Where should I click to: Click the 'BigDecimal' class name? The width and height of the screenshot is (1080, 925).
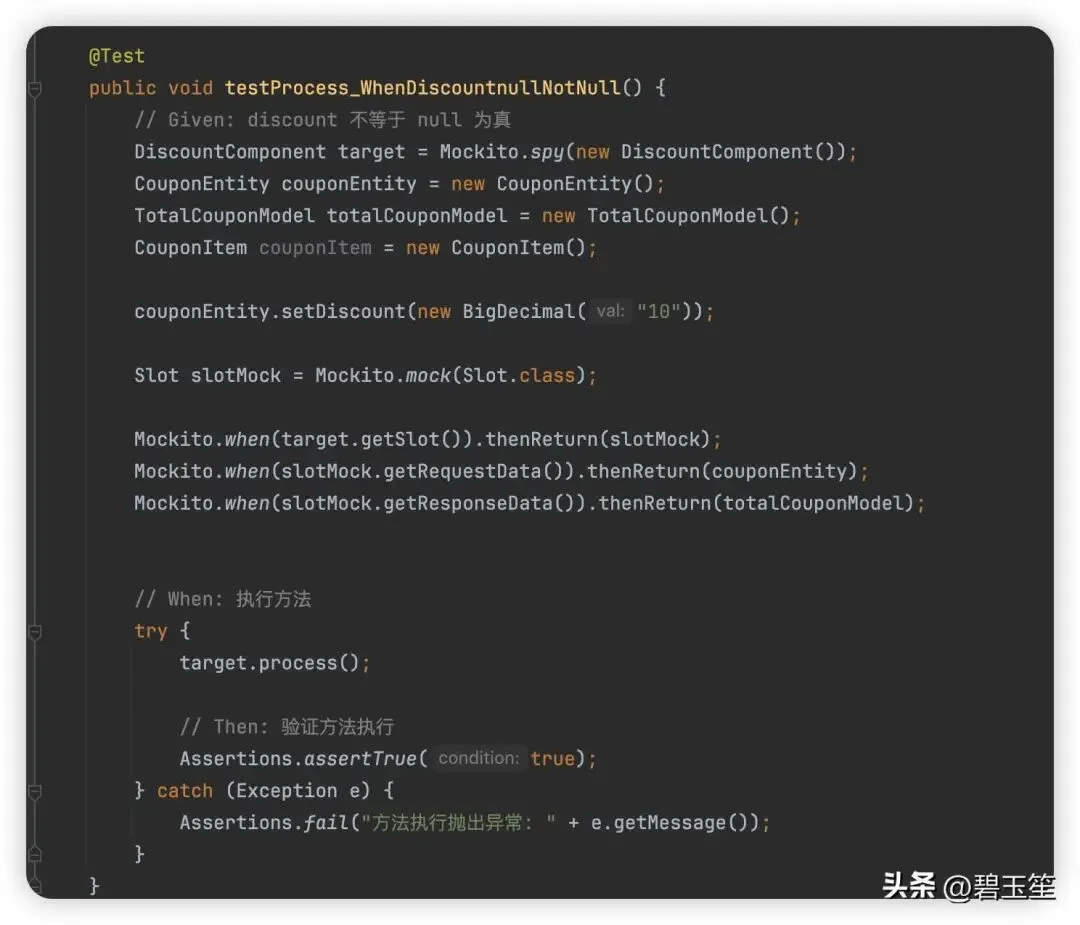coord(519,311)
